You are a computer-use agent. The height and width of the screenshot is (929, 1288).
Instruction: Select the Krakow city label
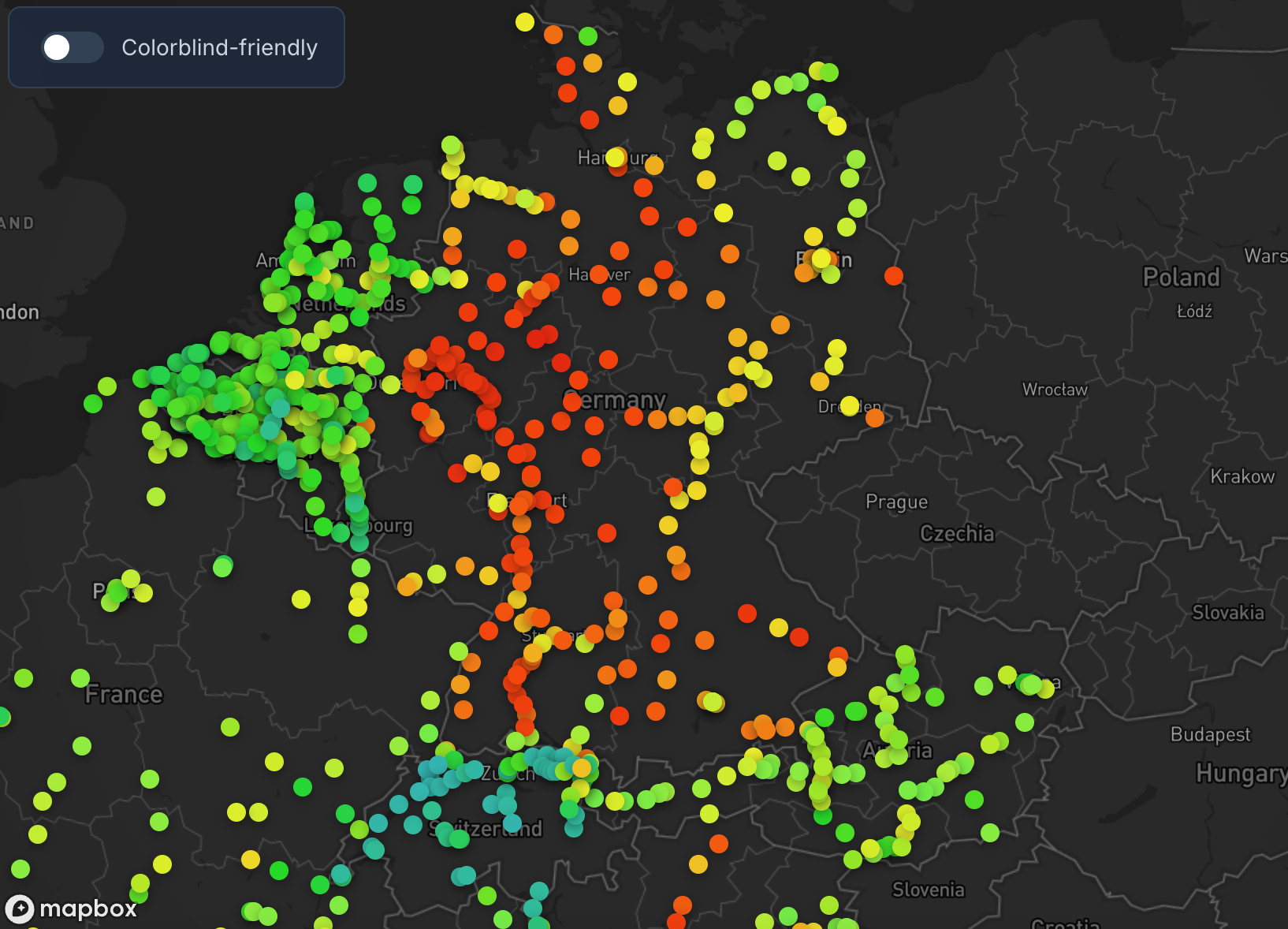click(1241, 476)
